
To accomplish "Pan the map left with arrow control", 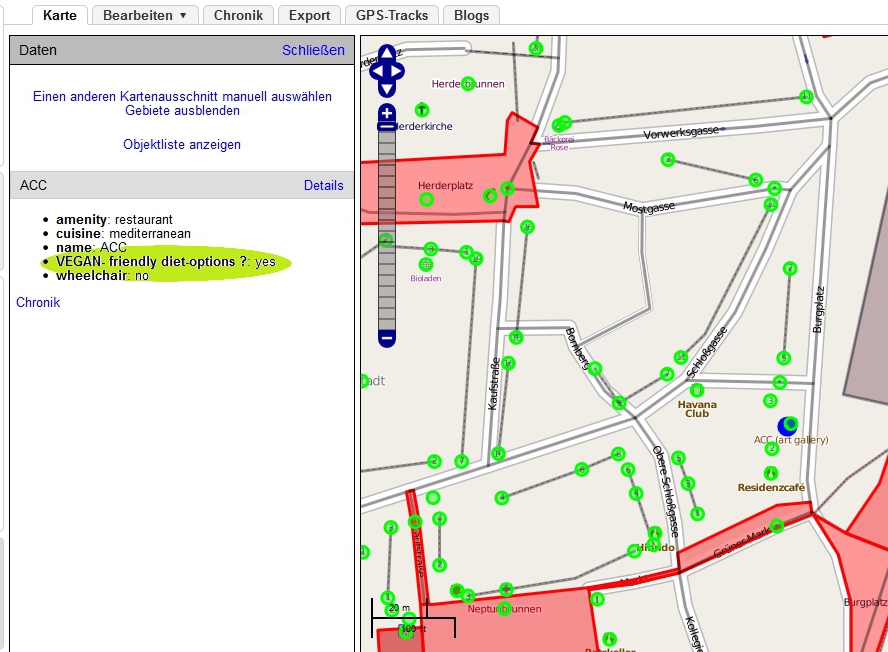I will [375, 71].
